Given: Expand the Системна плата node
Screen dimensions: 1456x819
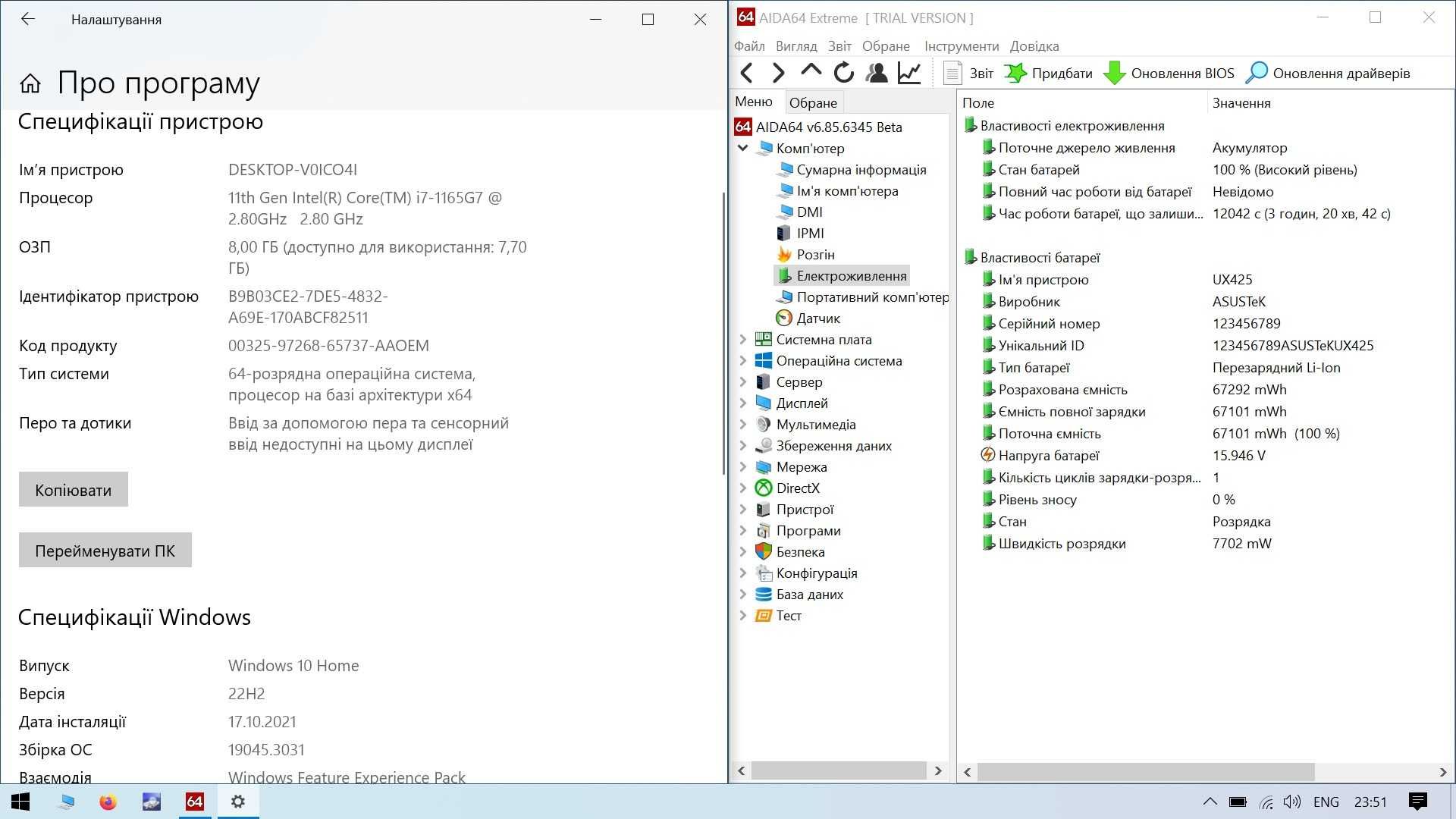Looking at the screenshot, I should [x=742, y=339].
